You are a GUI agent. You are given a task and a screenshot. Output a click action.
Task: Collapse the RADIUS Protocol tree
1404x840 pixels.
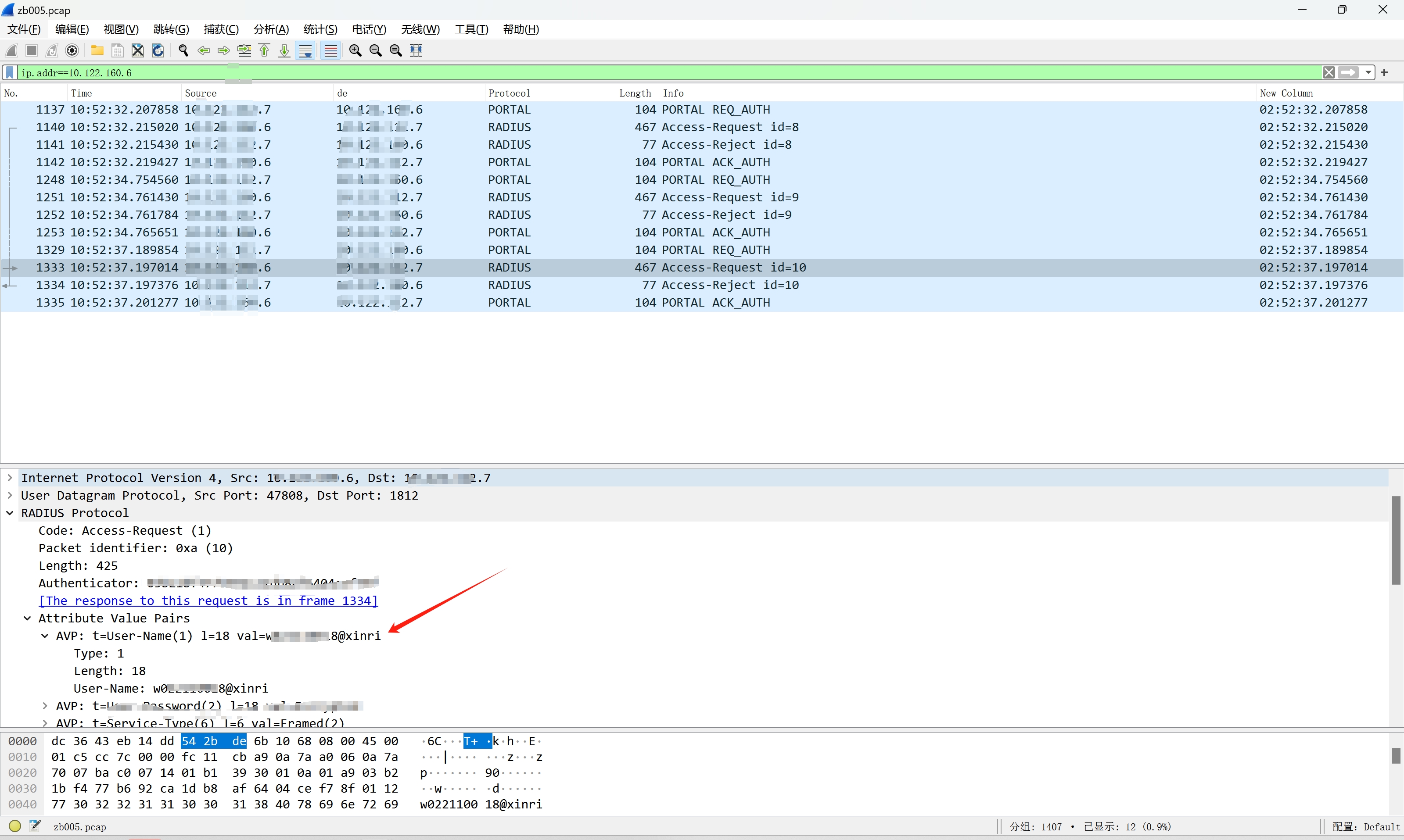click(10, 513)
